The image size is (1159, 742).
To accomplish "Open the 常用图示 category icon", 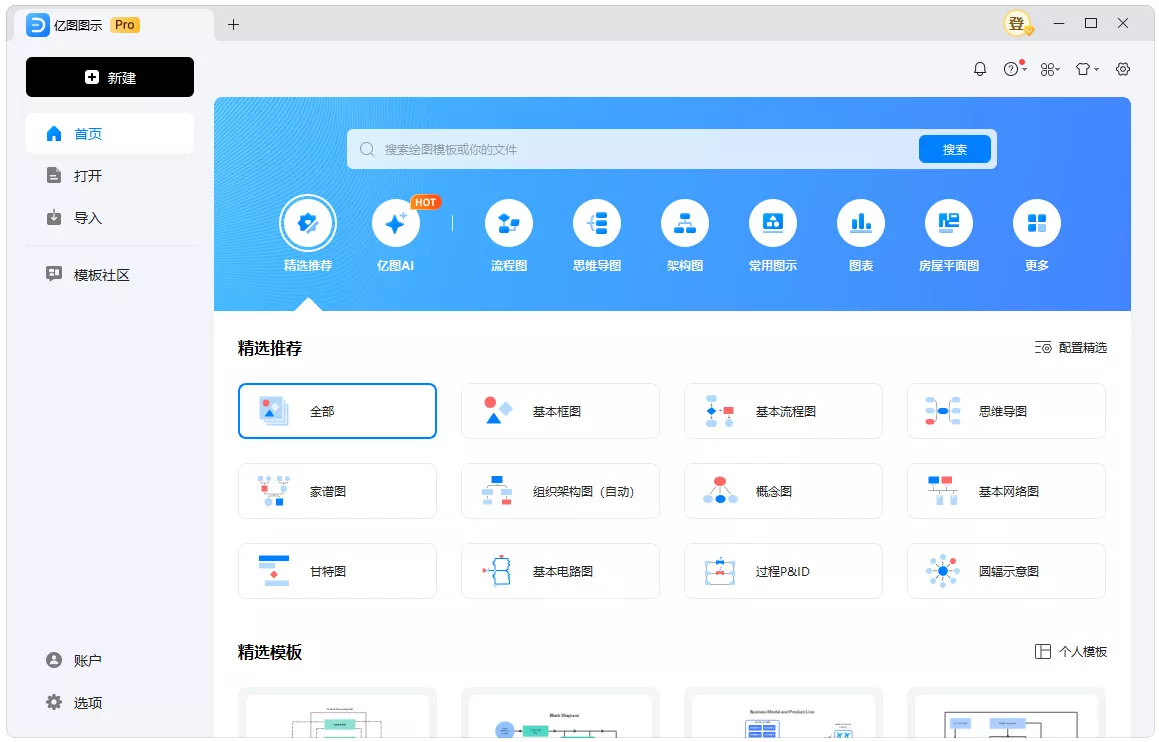I will pyautogui.click(x=773, y=223).
